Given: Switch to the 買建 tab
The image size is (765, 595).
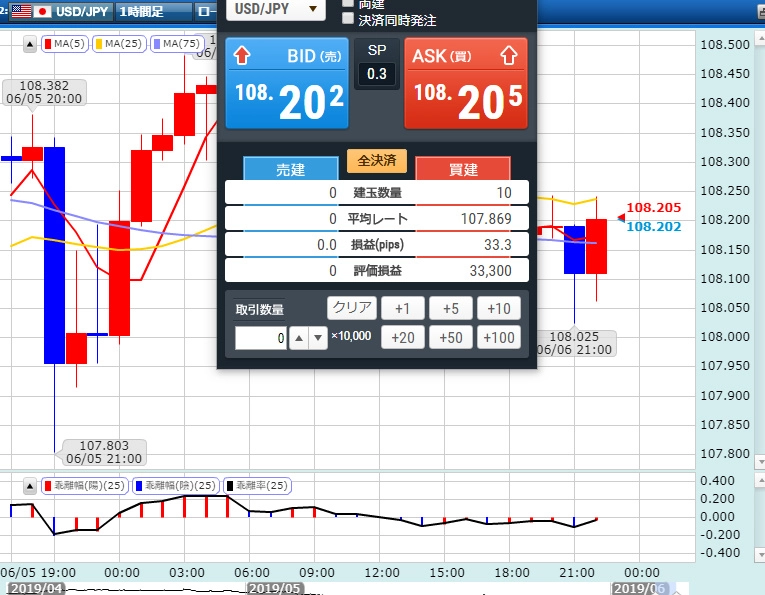Looking at the screenshot, I should pos(463,169).
